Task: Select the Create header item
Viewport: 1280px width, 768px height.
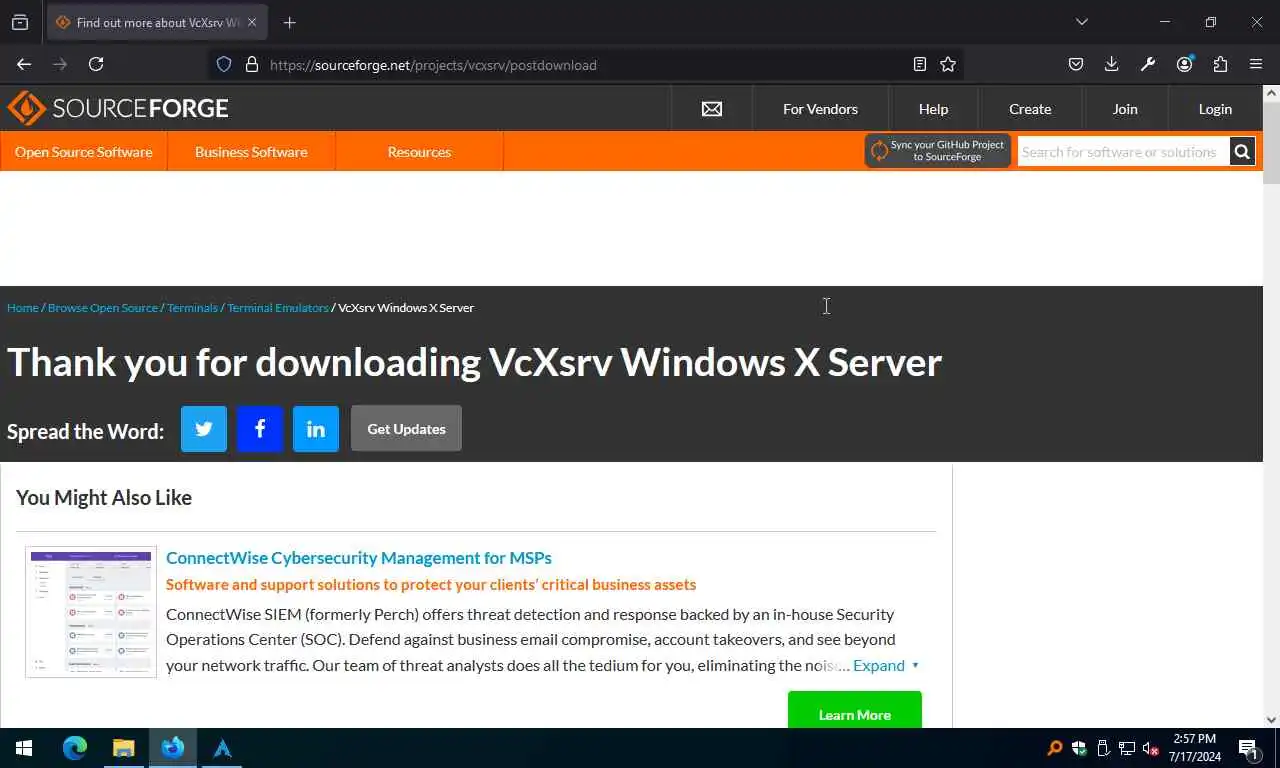Action: click(1030, 109)
